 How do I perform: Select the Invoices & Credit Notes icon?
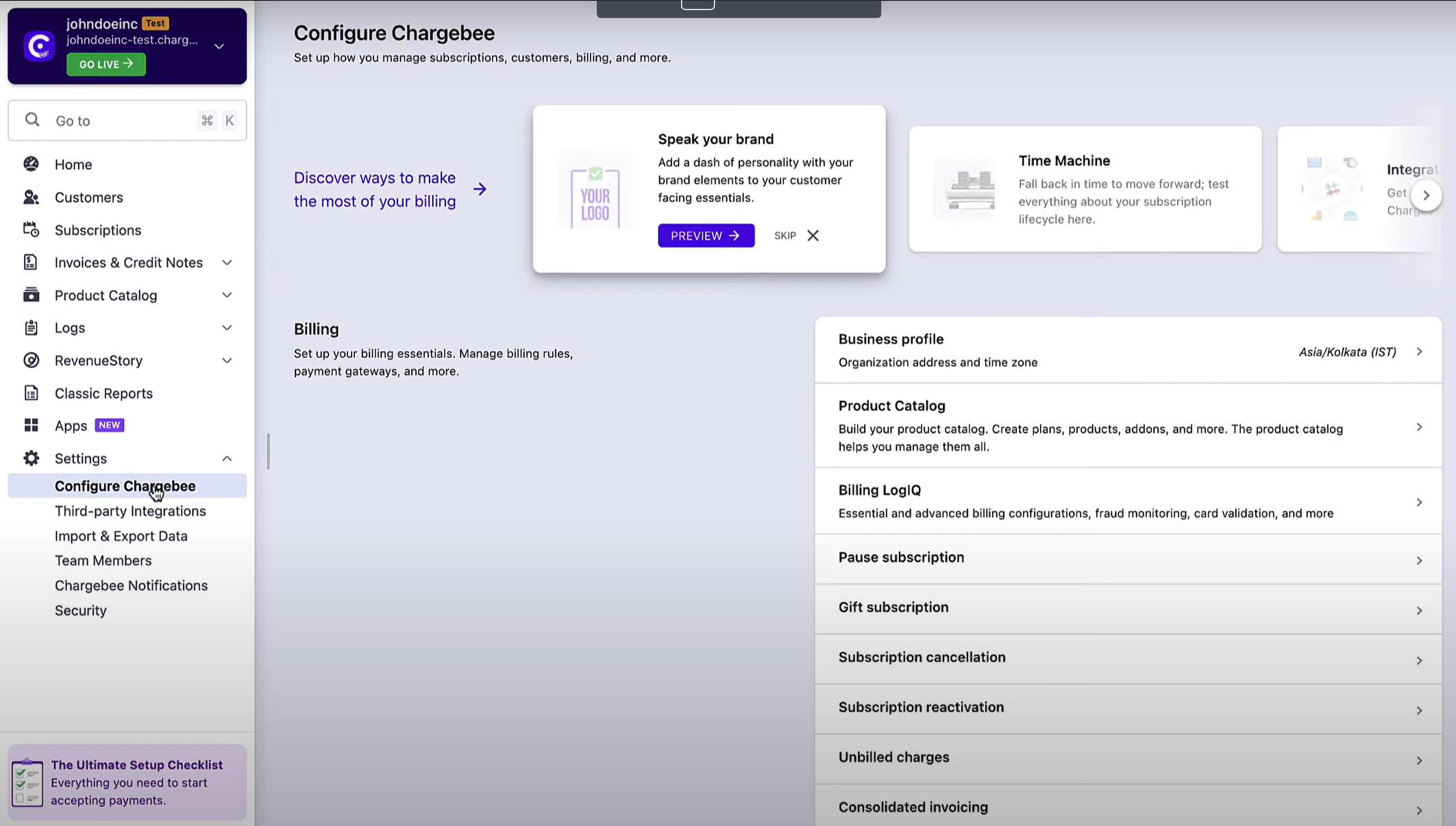click(x=31, y=262)
